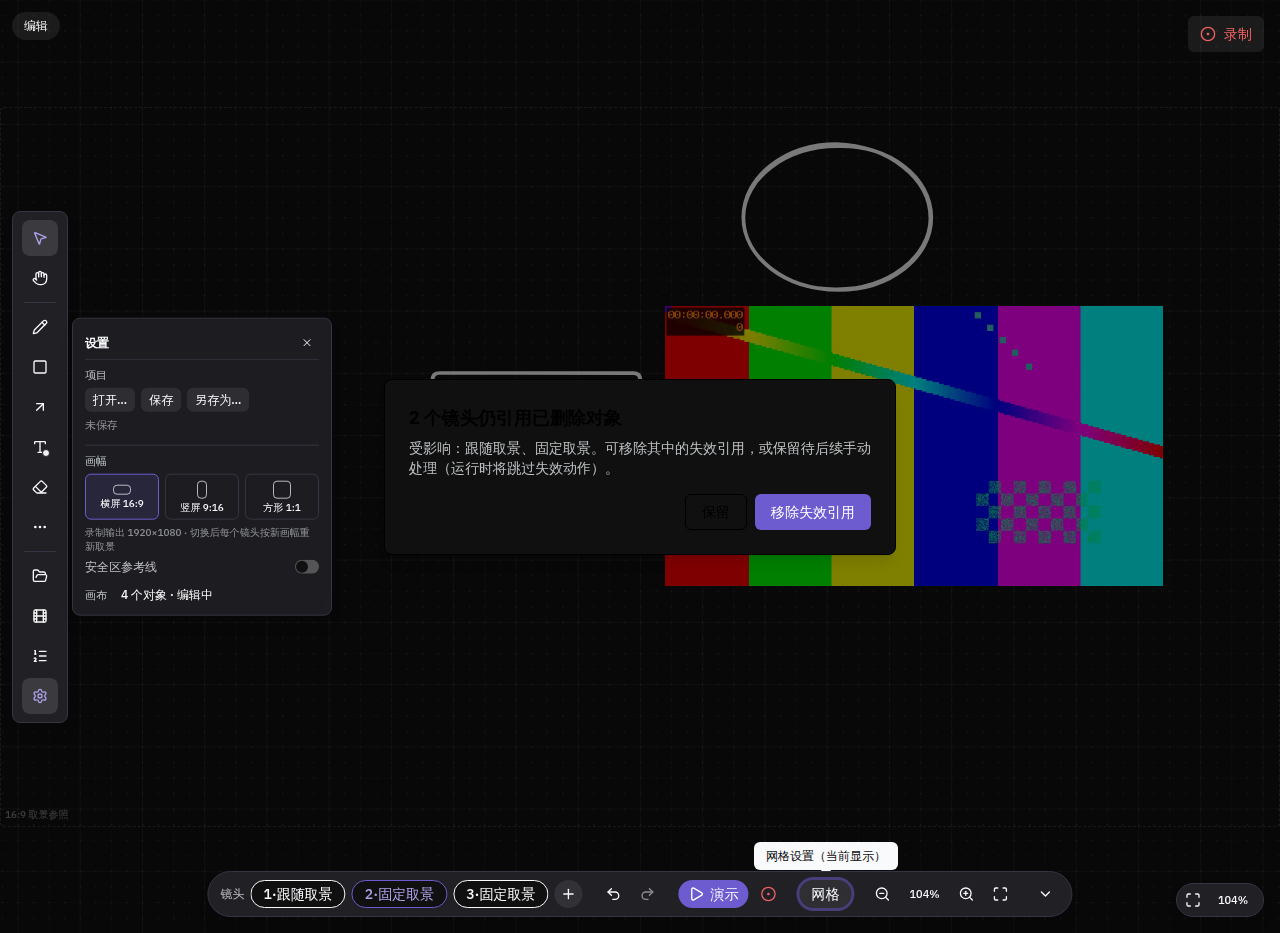Switch to shot 3·固定取景
This screenshot has width=1280, height=933.
(501, 894)
